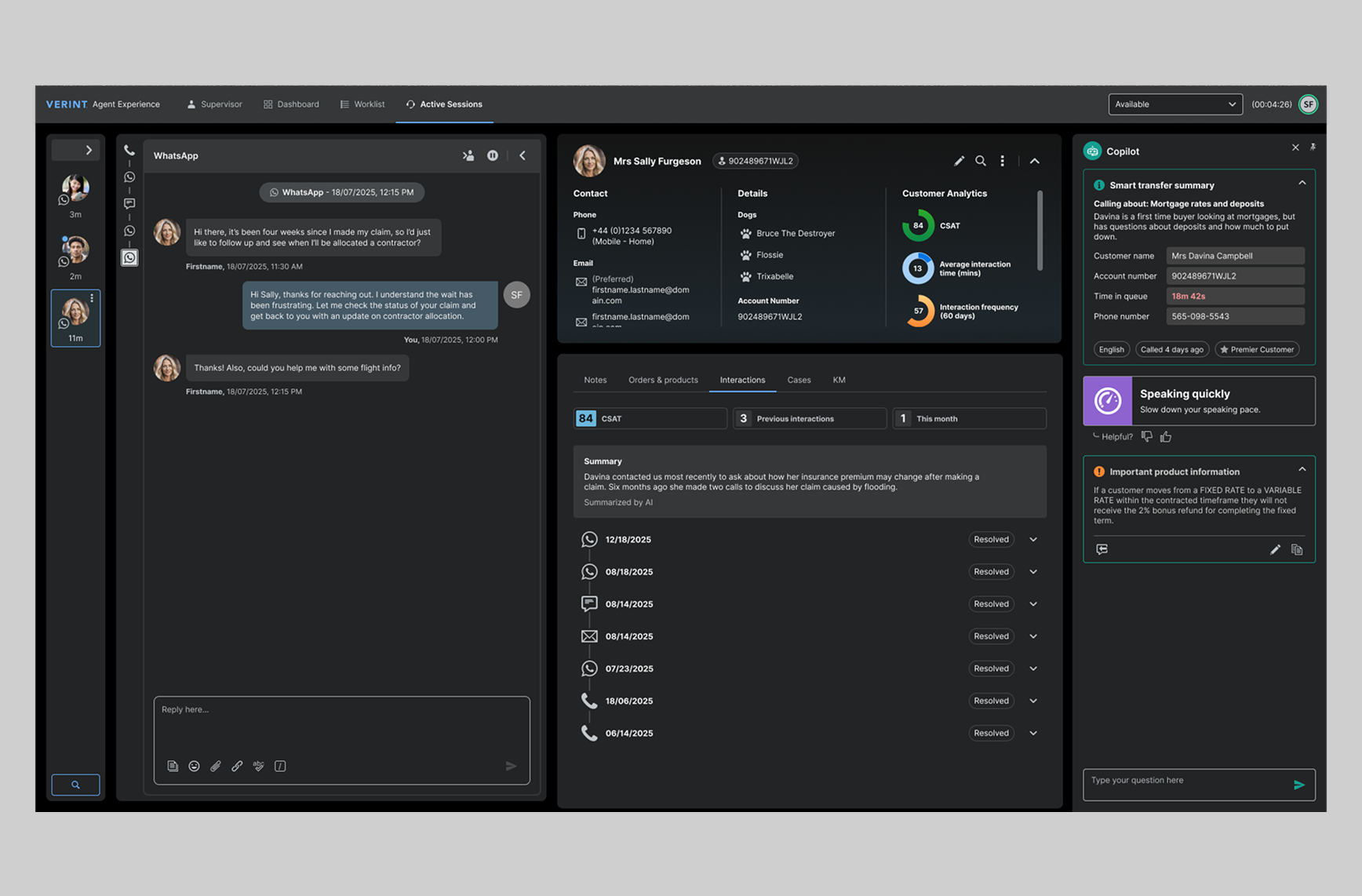Viewport: 1362px width, 896px height.
Task: Send the Copilot question with arrow icon
Action: [1298, 785]
